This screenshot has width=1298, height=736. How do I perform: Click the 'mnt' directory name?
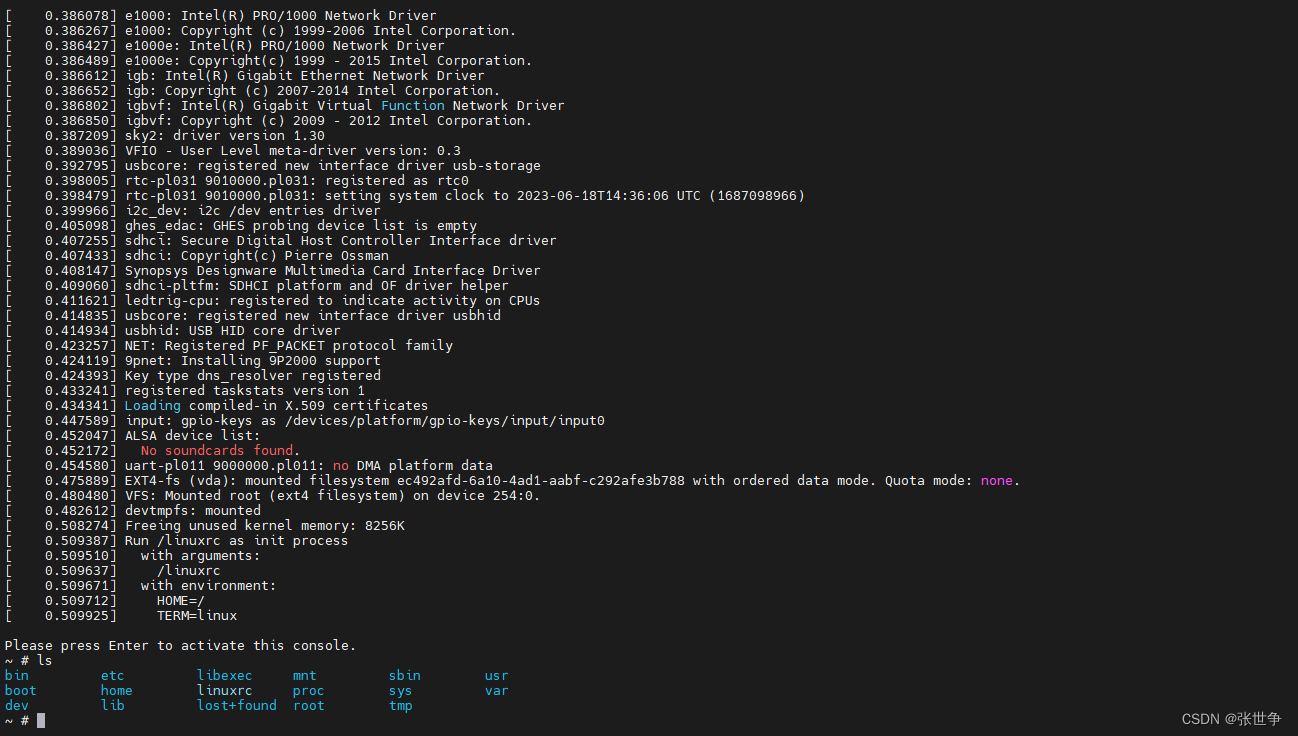tap(305, 676)
